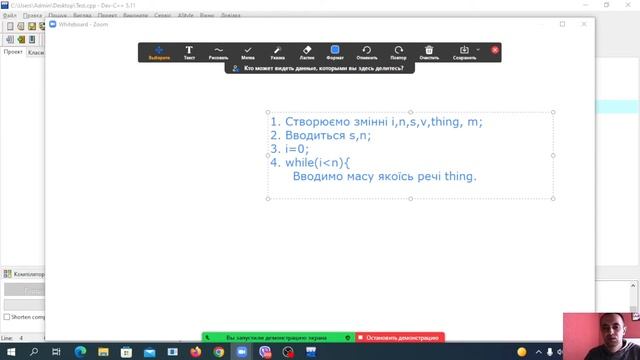Switch to Класи tab in Dev-C++ sidebar
This screenshot has width=640, height=360.
pos(36,53)
